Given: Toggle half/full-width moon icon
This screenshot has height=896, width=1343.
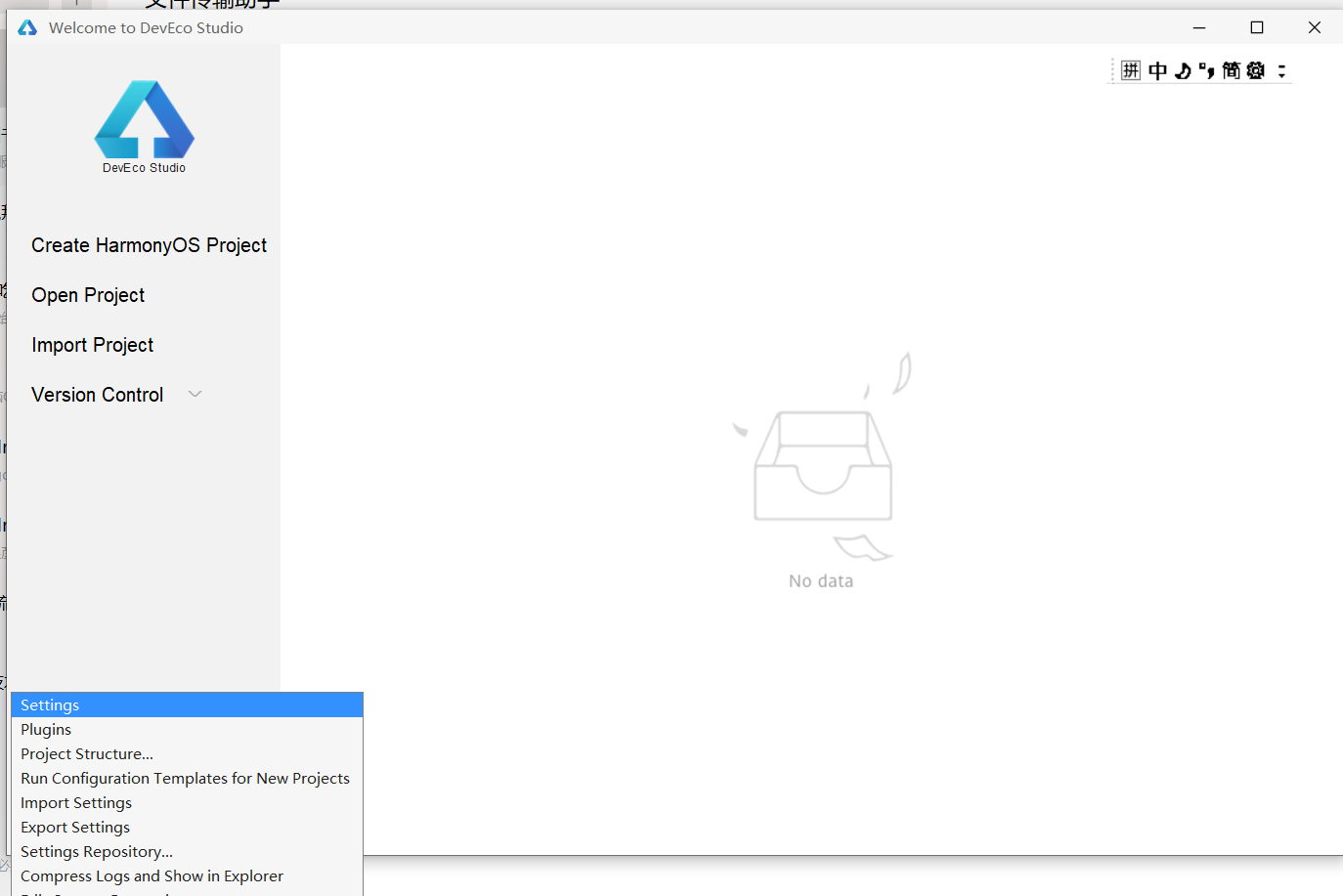Looking at the screenshot, I should pyautogui.click(x=1183, y=70).
